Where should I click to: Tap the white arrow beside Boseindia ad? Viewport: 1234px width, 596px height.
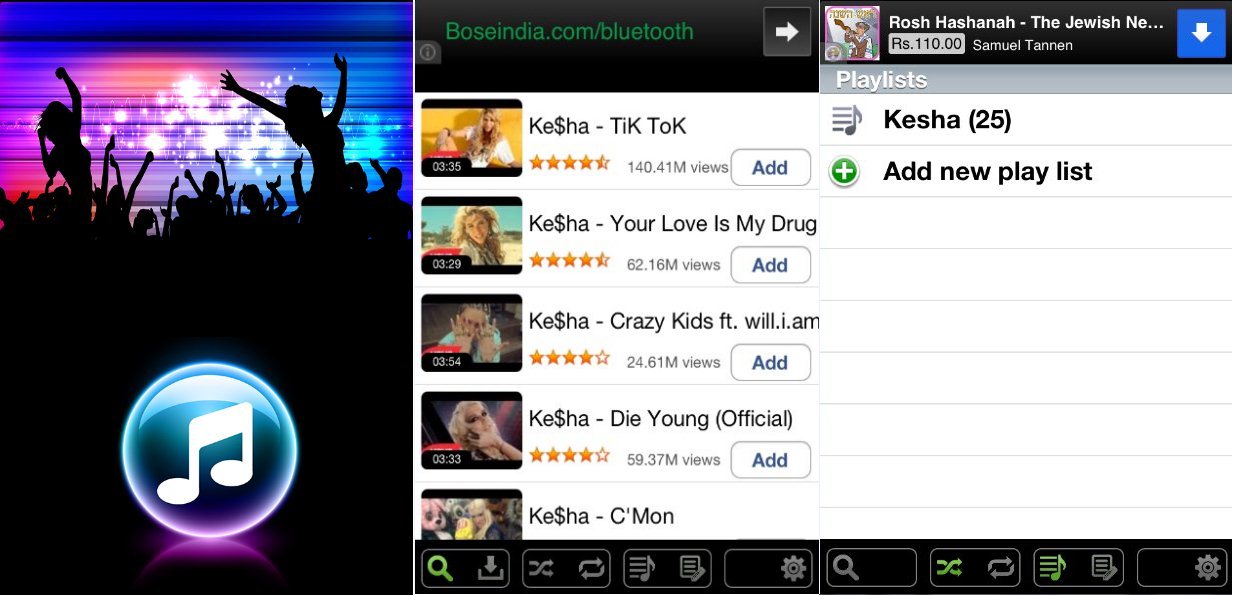(x=787, y=32)
